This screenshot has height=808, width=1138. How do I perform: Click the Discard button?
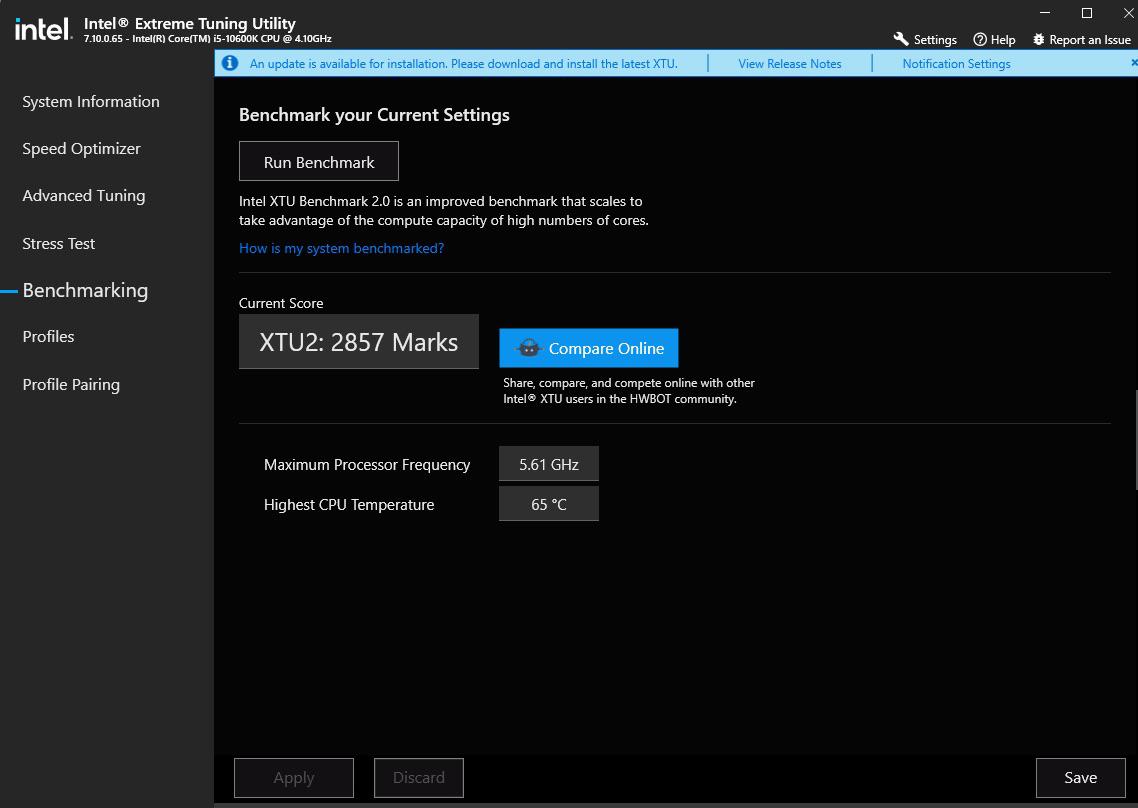point(419,778)
